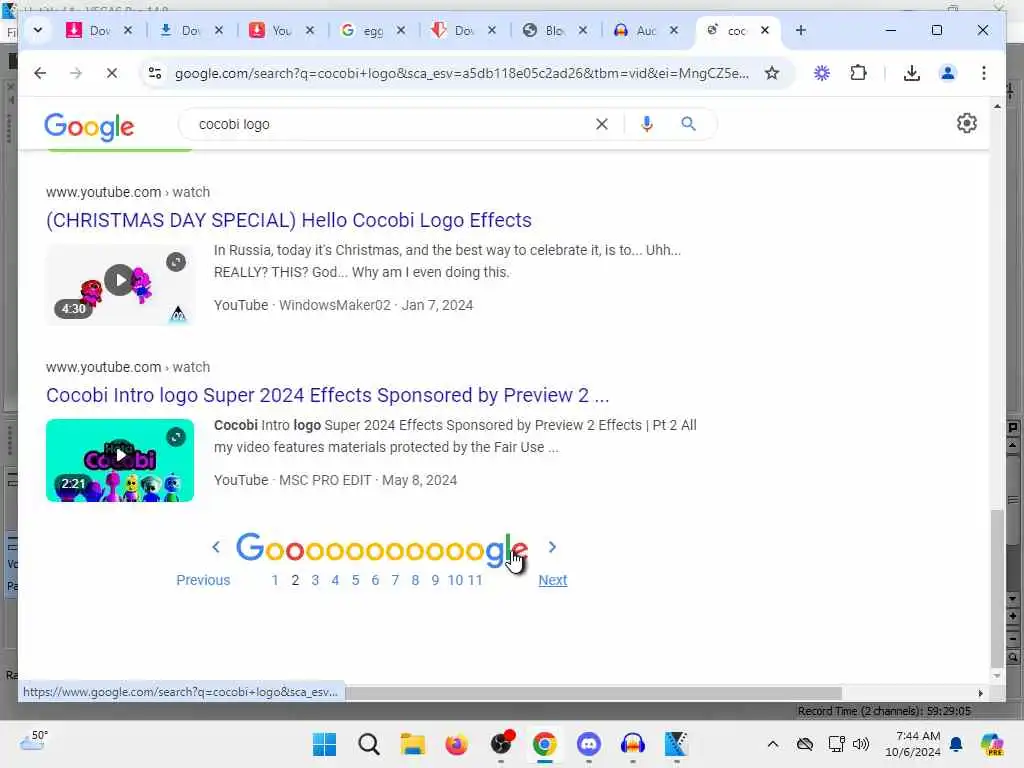Open Christmas Day Special Hello Cocobi link
Screen dimensions: 1024x768
click(289, 220)
